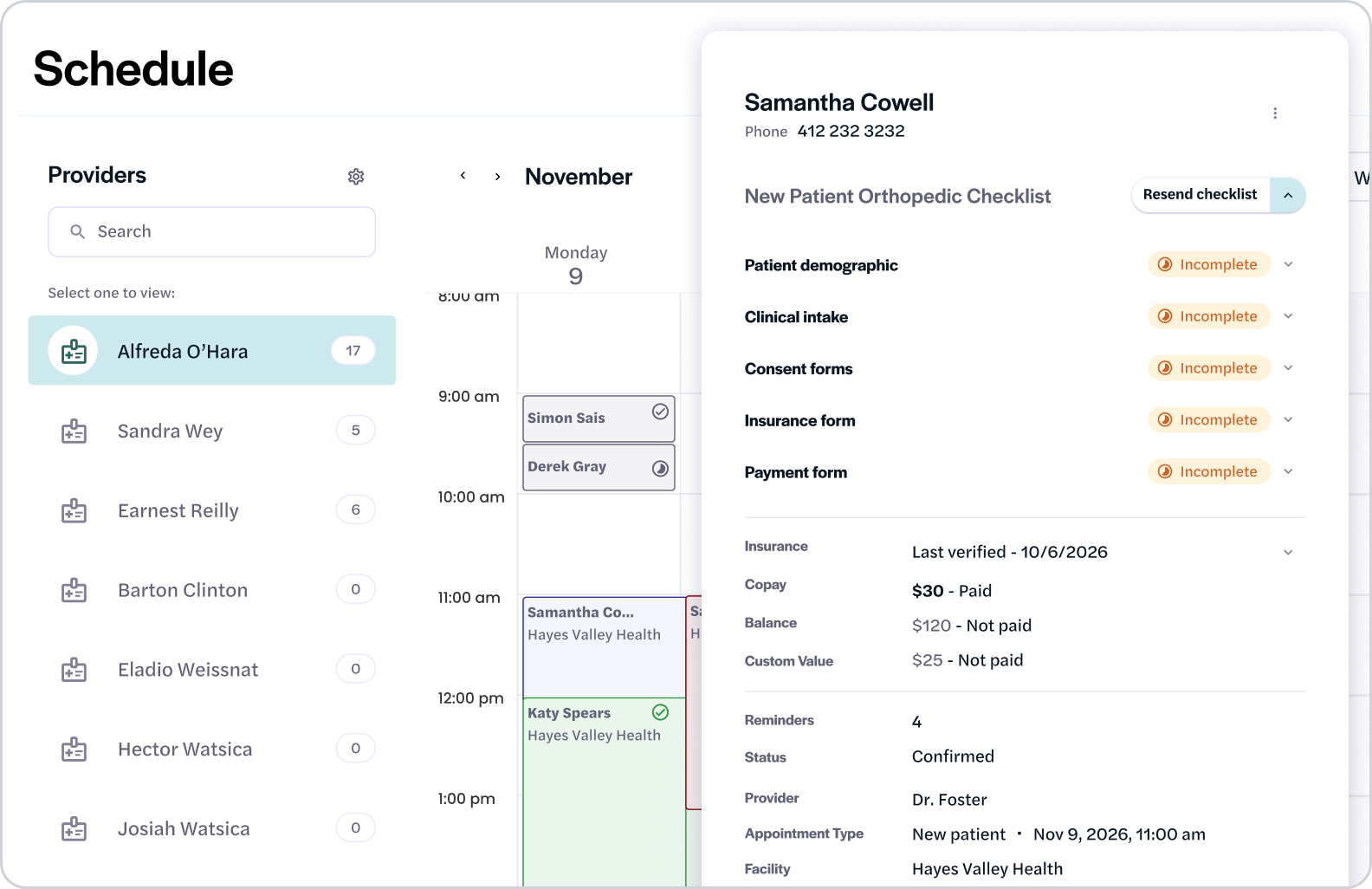Image resolution: width=1372 pixels, height=889 pixels.
Task: Click Josiah Watsica provider icon
Action: tap(74, 829)
